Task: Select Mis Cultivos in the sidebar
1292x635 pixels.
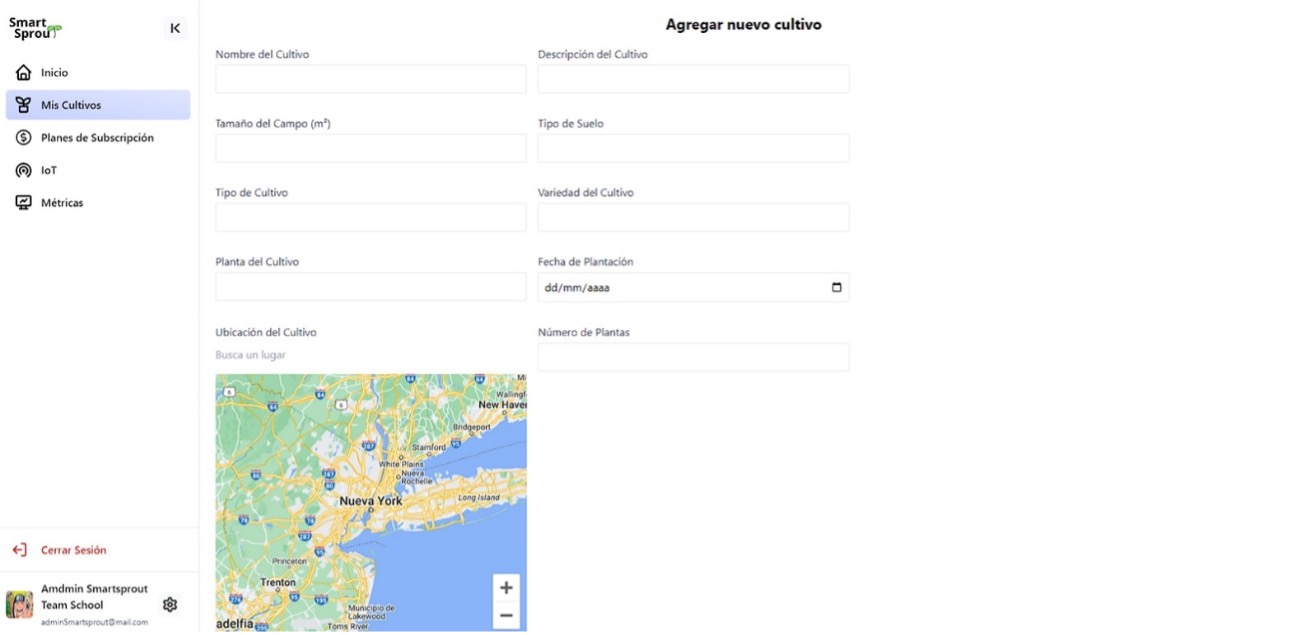Action: [x=70, y=105]
